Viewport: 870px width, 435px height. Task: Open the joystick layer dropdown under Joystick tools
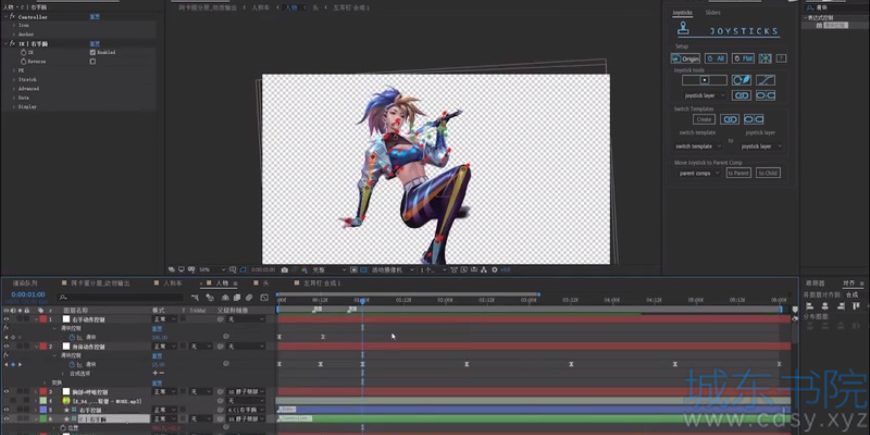click(x=704, y=95)
